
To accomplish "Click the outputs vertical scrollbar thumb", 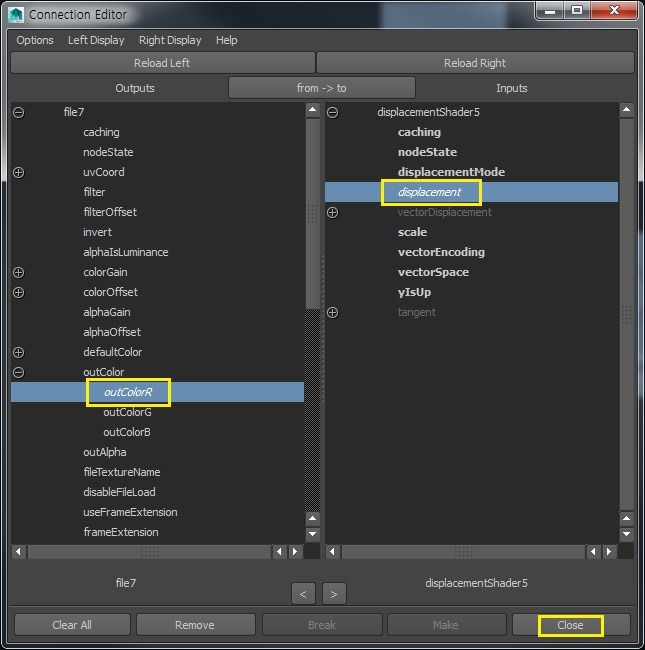I will coord(313,213).
